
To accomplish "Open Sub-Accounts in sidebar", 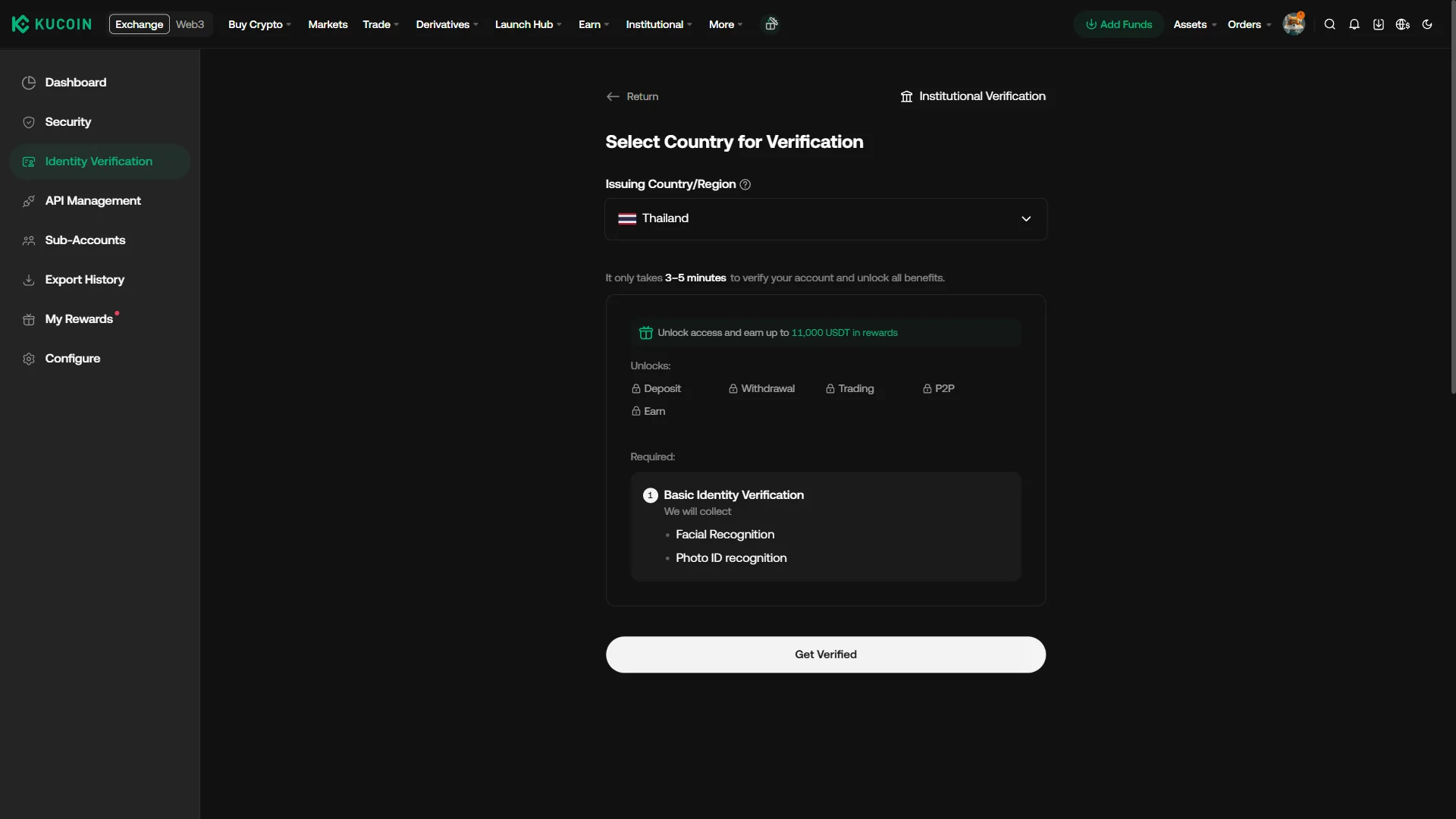I will click(99, 240).
